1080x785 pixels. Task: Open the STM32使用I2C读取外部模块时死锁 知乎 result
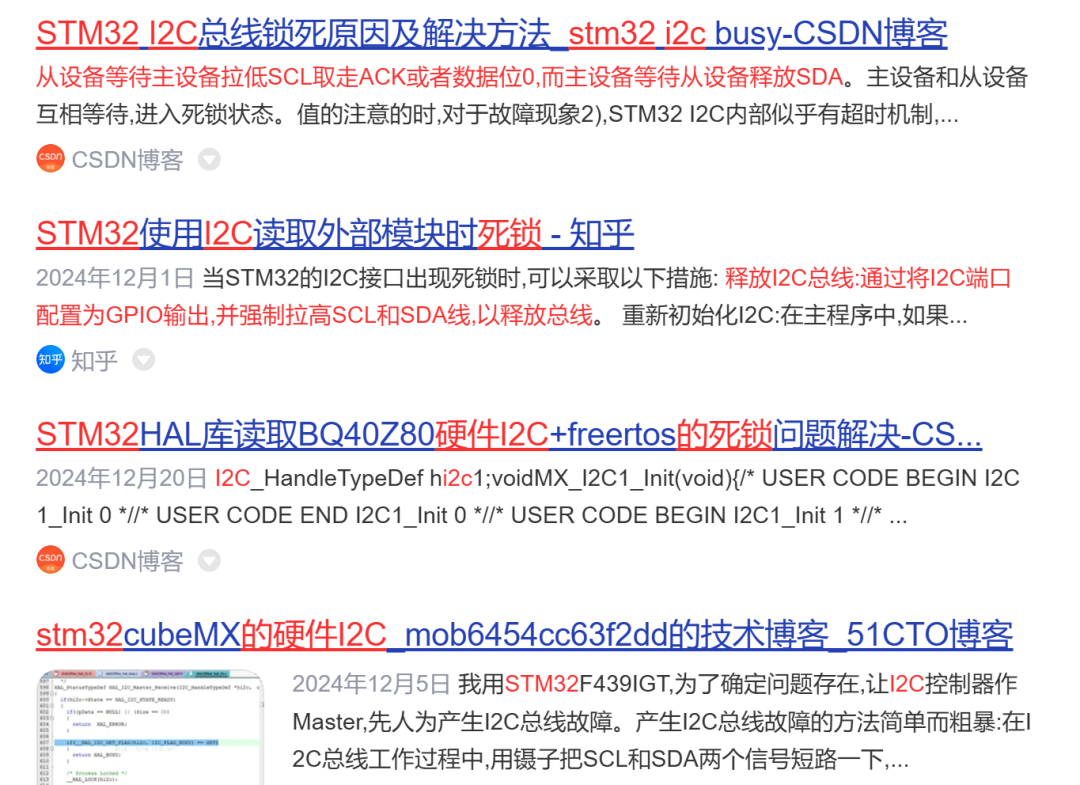coord(335,234)
